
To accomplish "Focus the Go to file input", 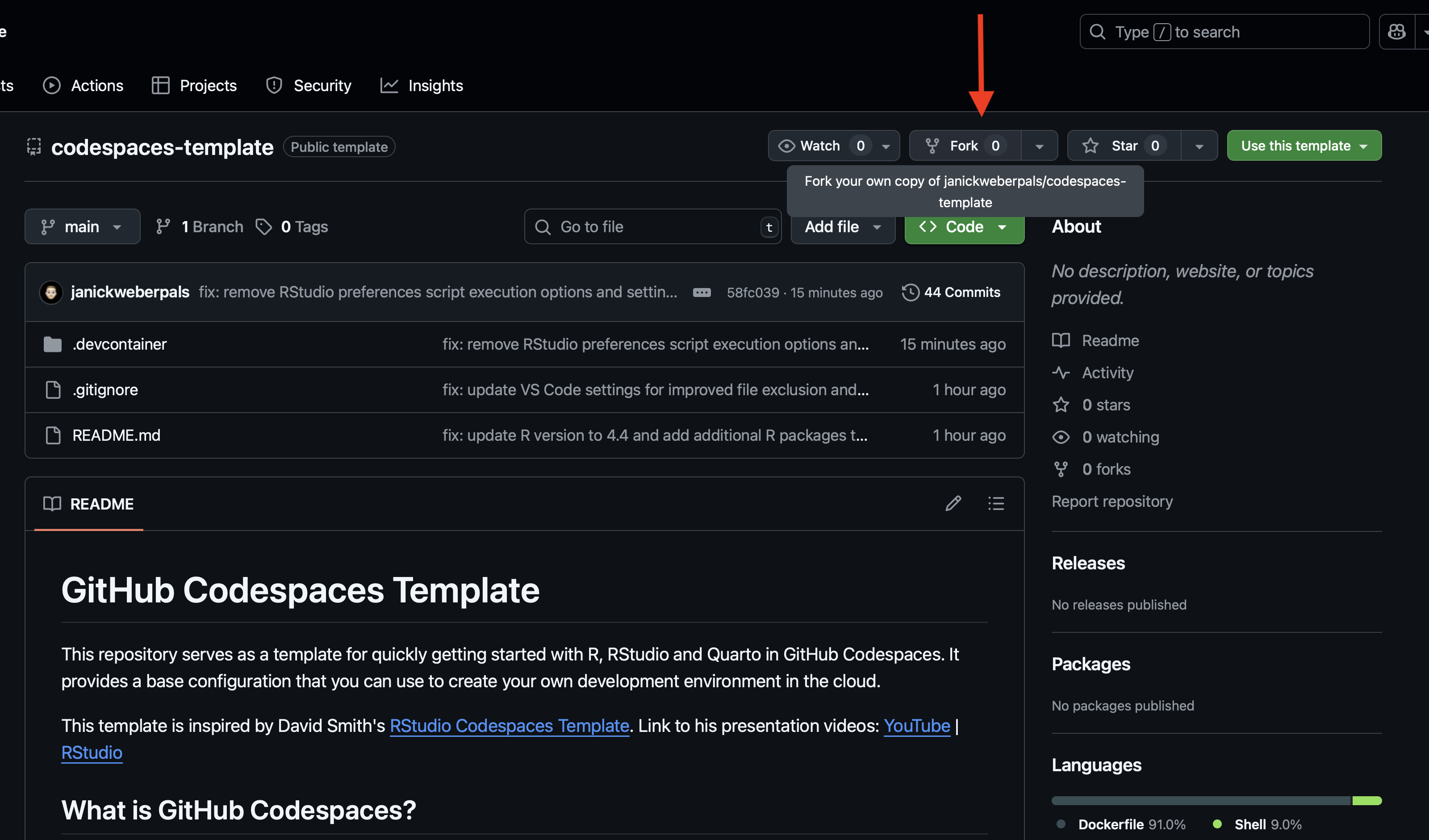I will tap(653, 226).
